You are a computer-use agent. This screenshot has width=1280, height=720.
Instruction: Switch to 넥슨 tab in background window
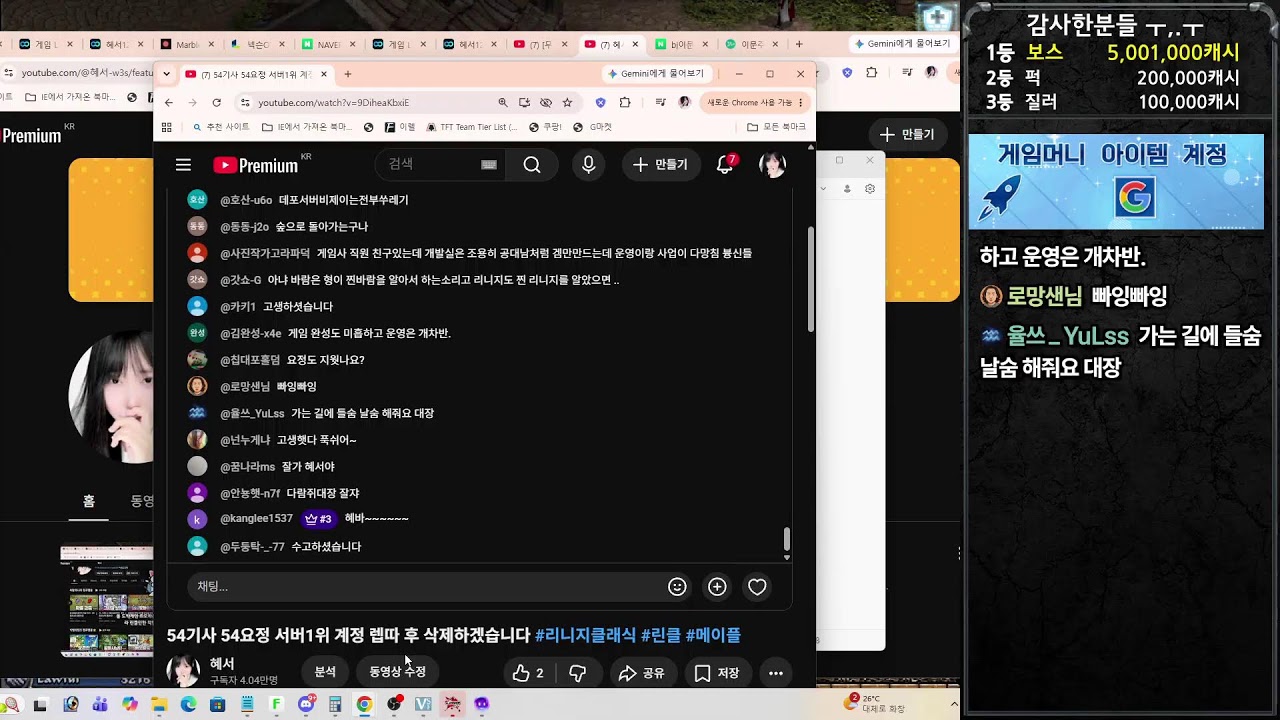256,44
